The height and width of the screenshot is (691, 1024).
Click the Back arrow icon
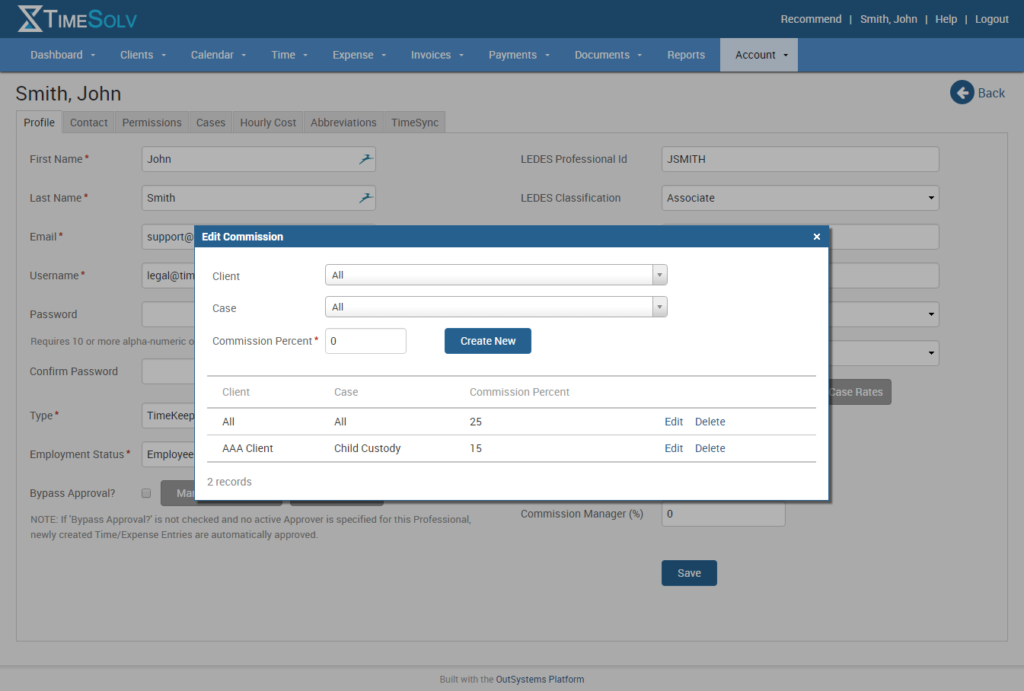click(961, 92)
